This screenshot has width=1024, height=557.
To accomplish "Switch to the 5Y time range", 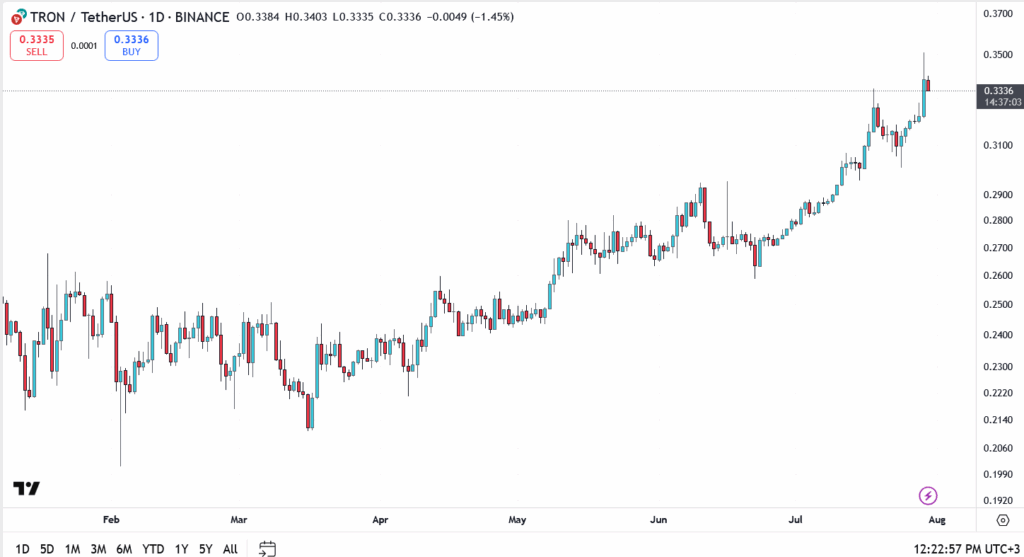I will [205, 549].
